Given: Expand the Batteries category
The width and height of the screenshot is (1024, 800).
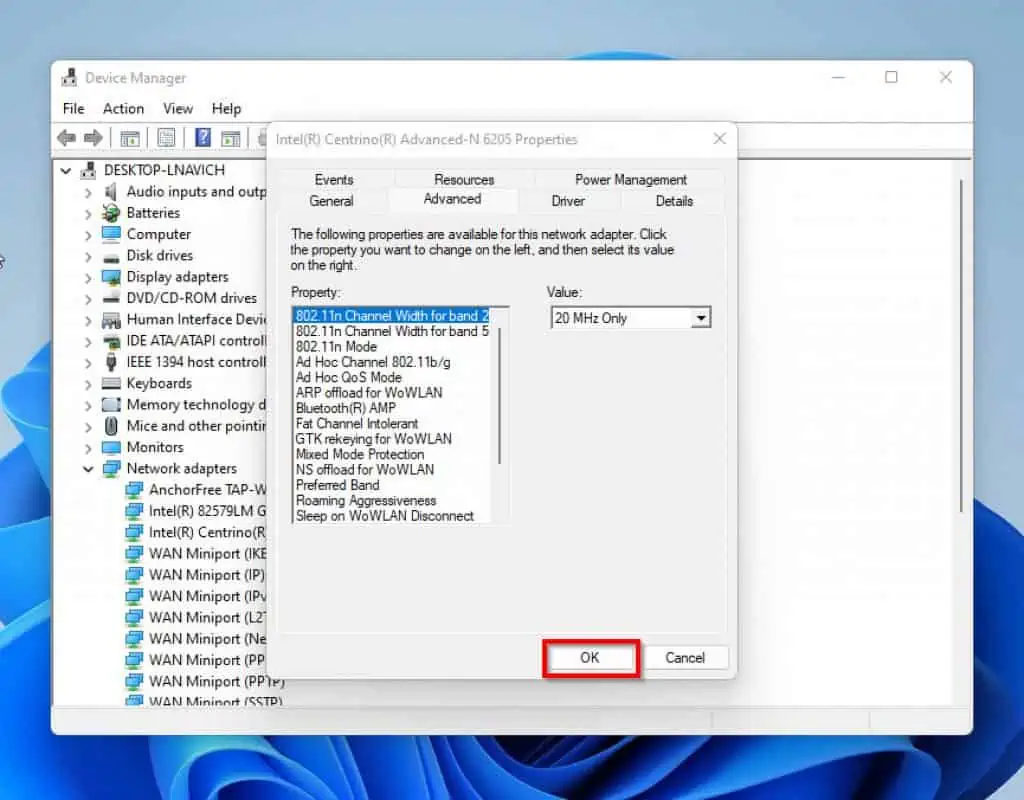Looking at the screenshot, I should pos(89,212).
